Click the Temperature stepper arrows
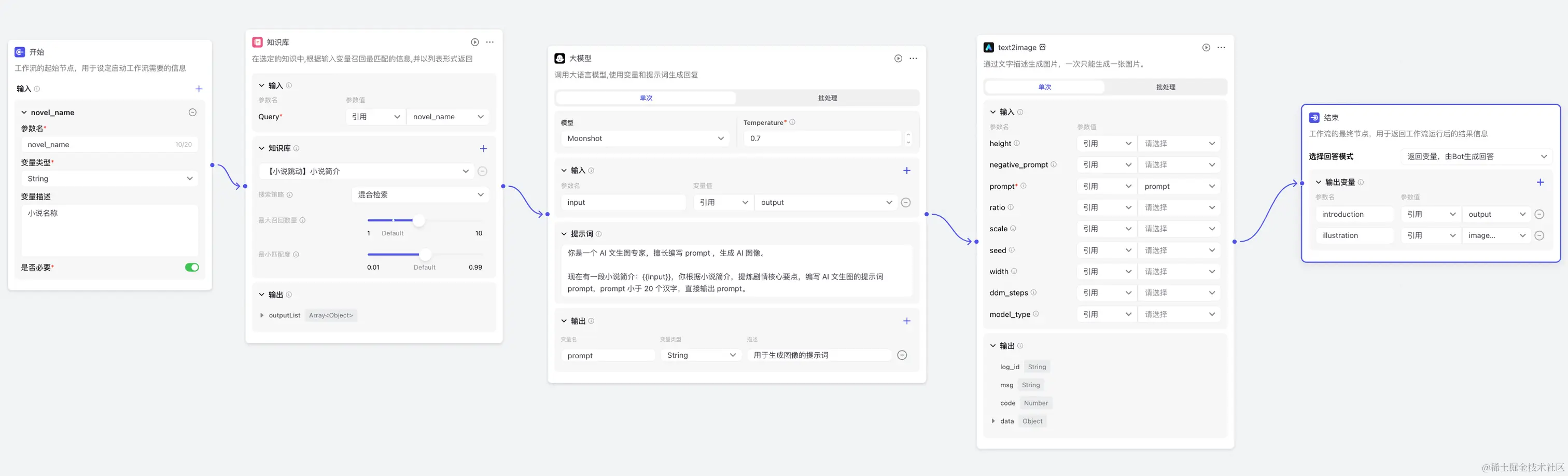Screen dimensions: 1568x476 click(908, 139)
